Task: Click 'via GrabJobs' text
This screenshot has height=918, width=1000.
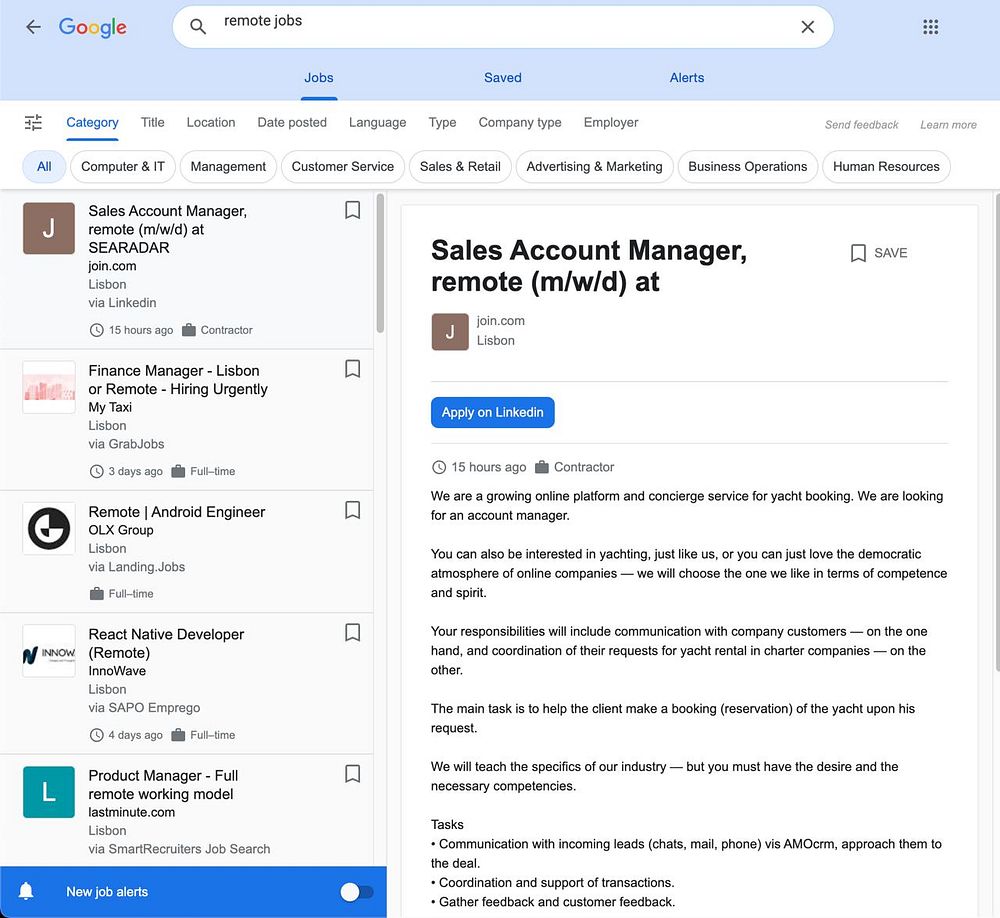Action: click(126, 444)
